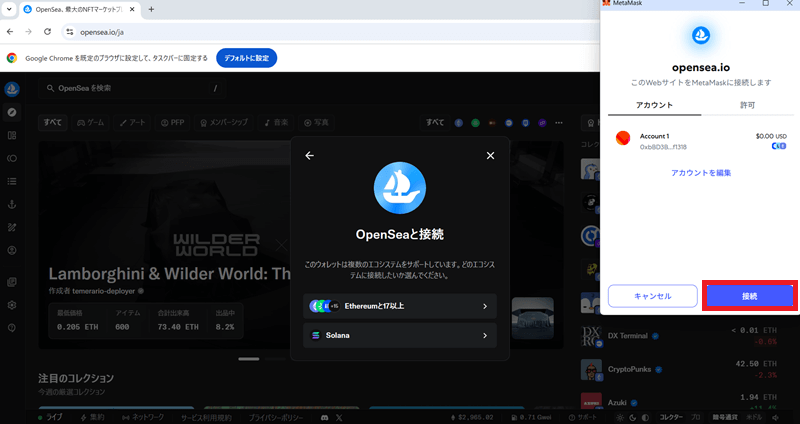Click Chrome's back navigation arrow

10,32
